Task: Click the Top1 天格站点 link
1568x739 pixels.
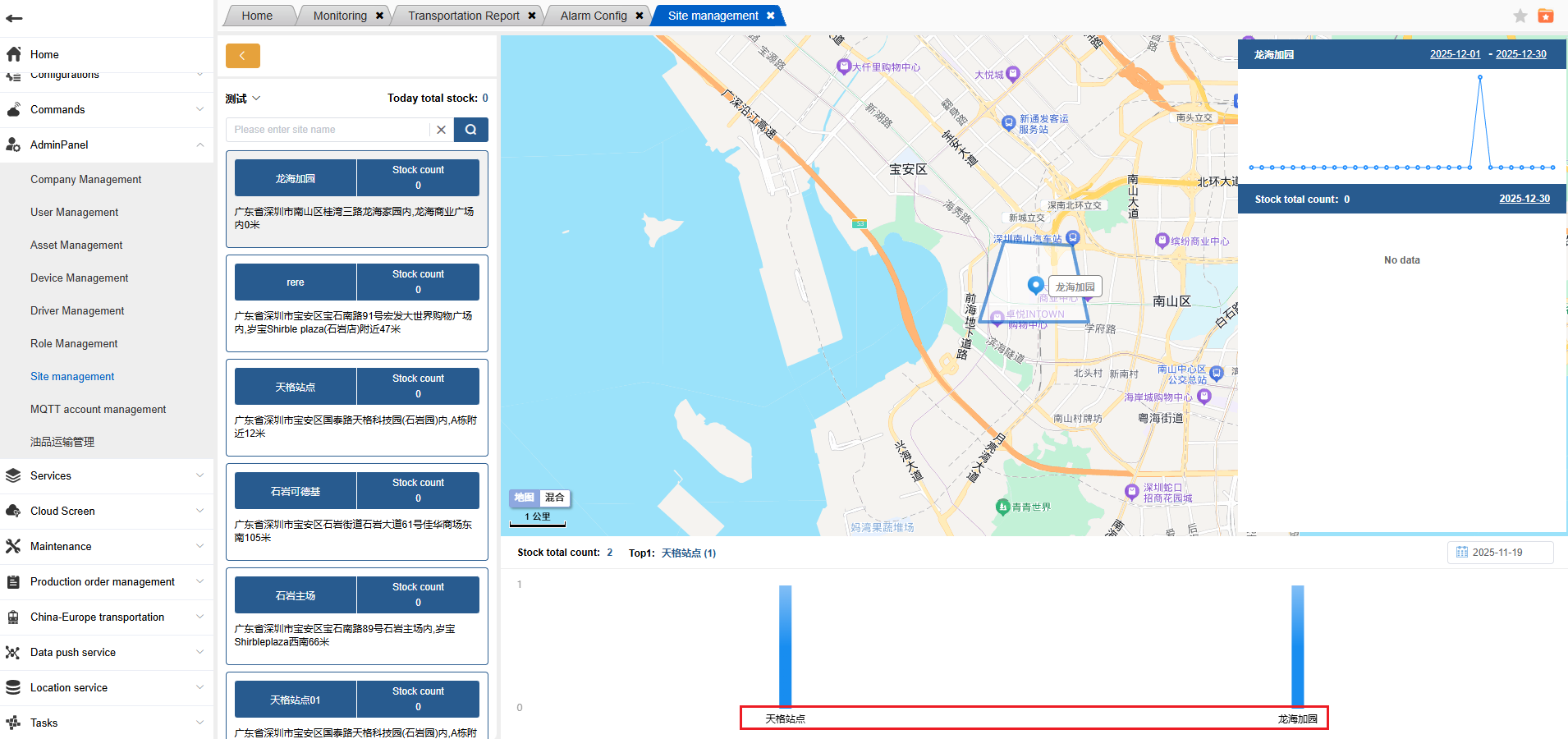Action: 688,553
